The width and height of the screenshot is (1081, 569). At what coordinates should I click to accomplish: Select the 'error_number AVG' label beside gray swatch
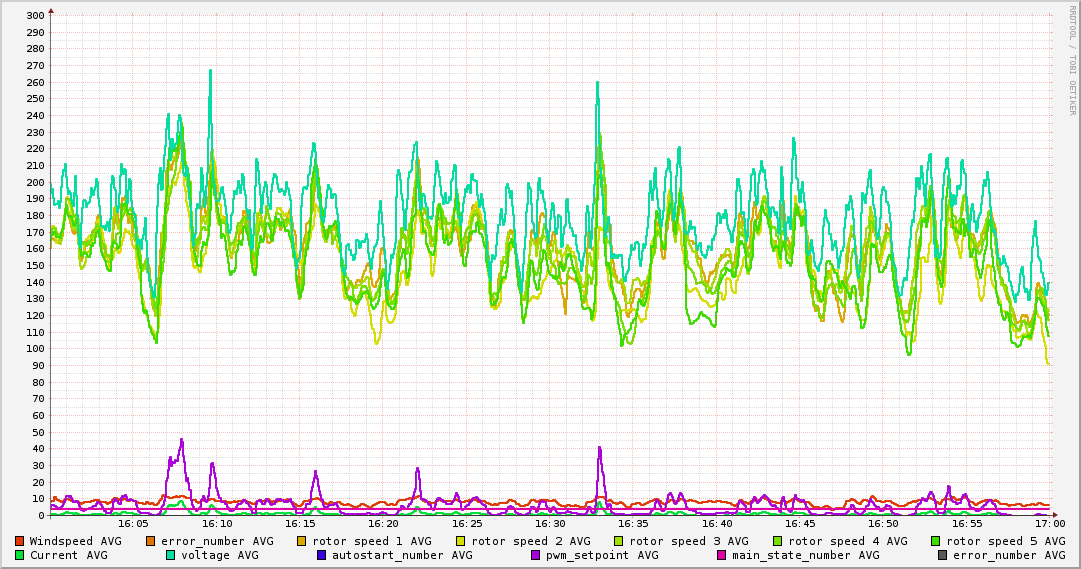point(1009,556)
